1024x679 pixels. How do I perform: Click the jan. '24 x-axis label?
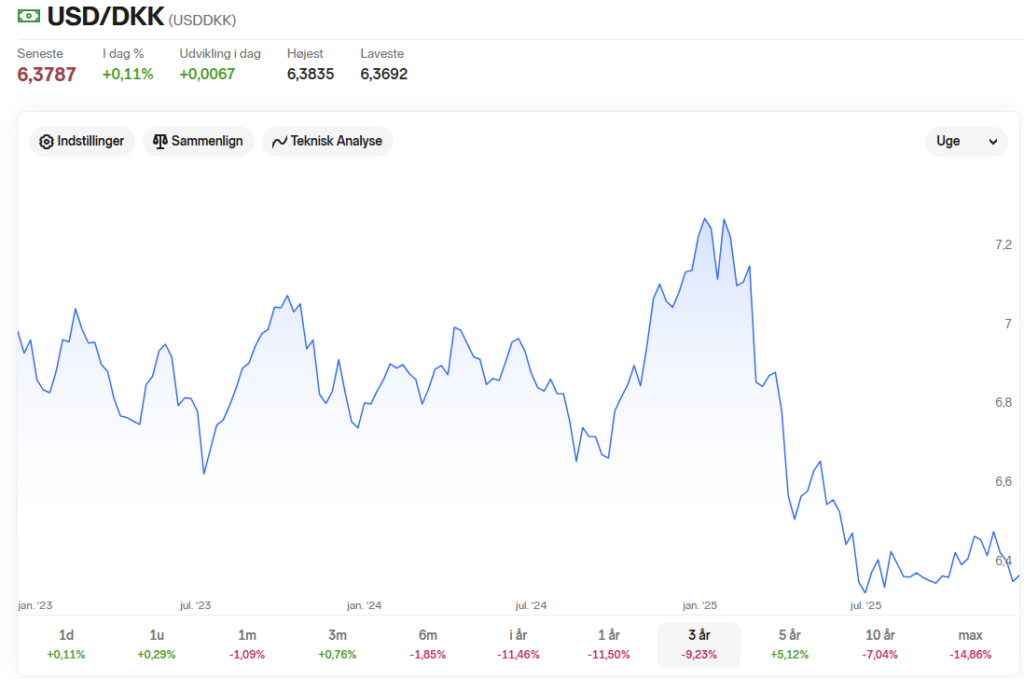coord(364,605)
